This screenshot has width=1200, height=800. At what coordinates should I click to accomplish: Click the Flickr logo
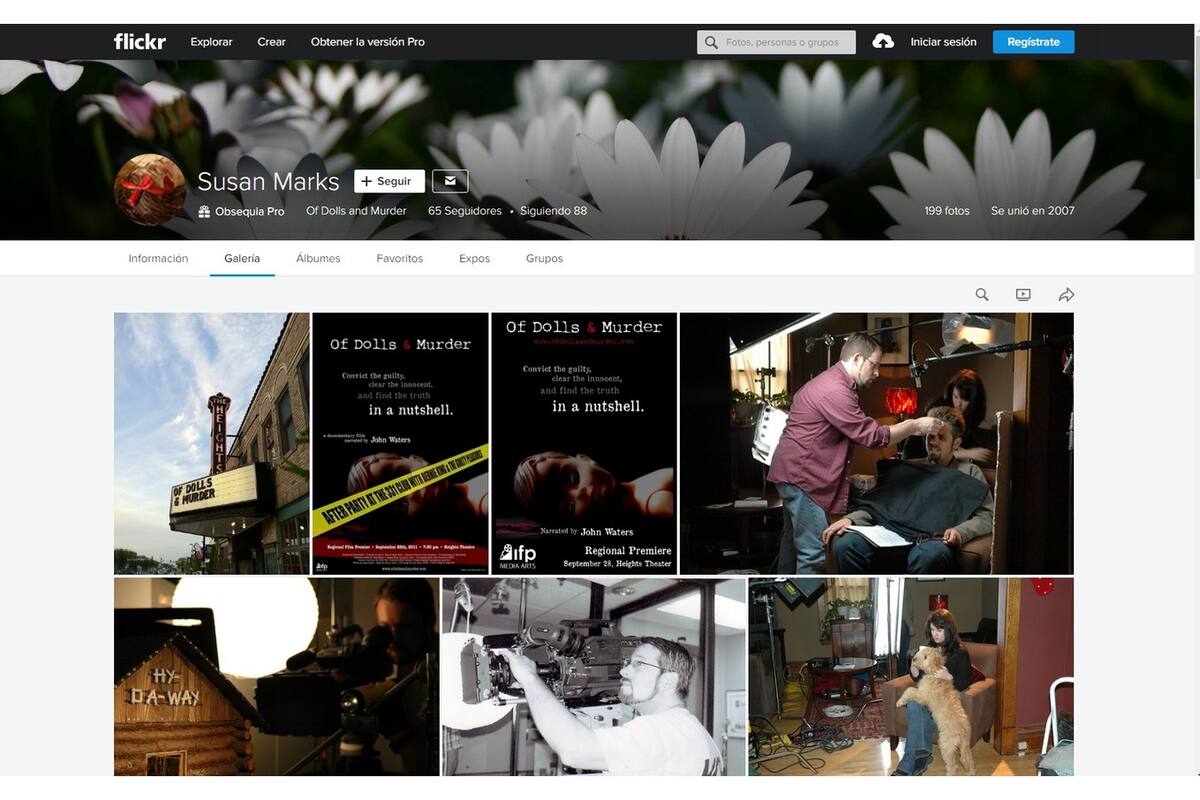(140, 42)
